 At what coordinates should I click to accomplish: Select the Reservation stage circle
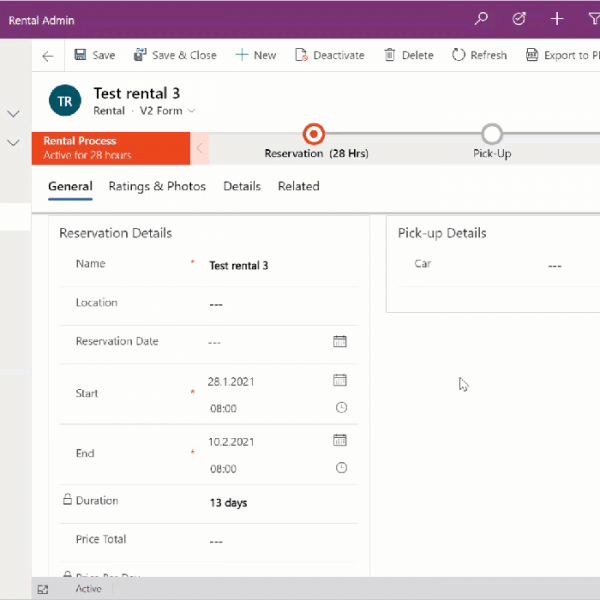(313, 134)
